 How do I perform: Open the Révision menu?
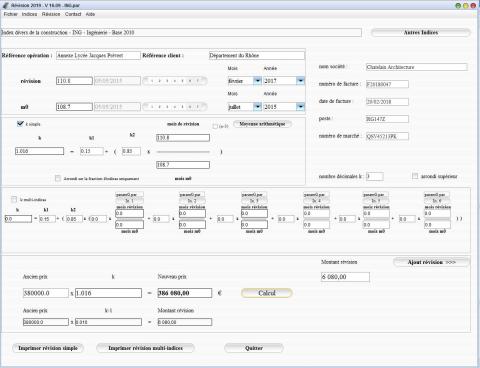(x=51, y=14)
